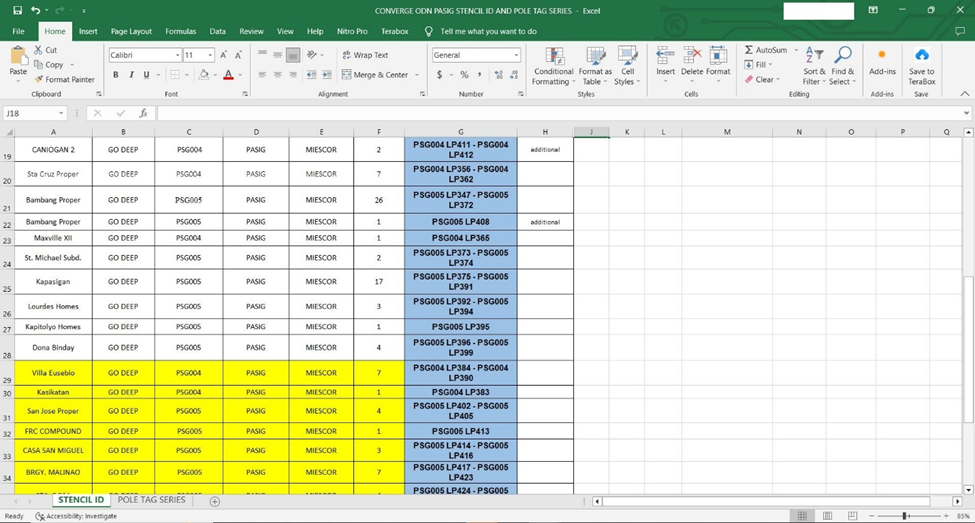975x523 pixels.
Task: Switch to the Nitro Pro tab
Action: [x=352, y=31]
